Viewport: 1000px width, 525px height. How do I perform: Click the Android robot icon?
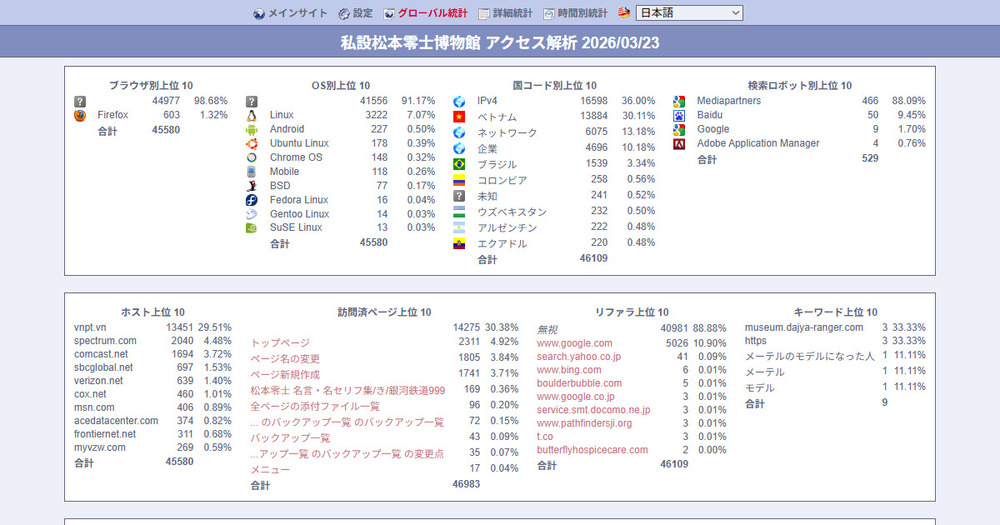pos(252,129)
